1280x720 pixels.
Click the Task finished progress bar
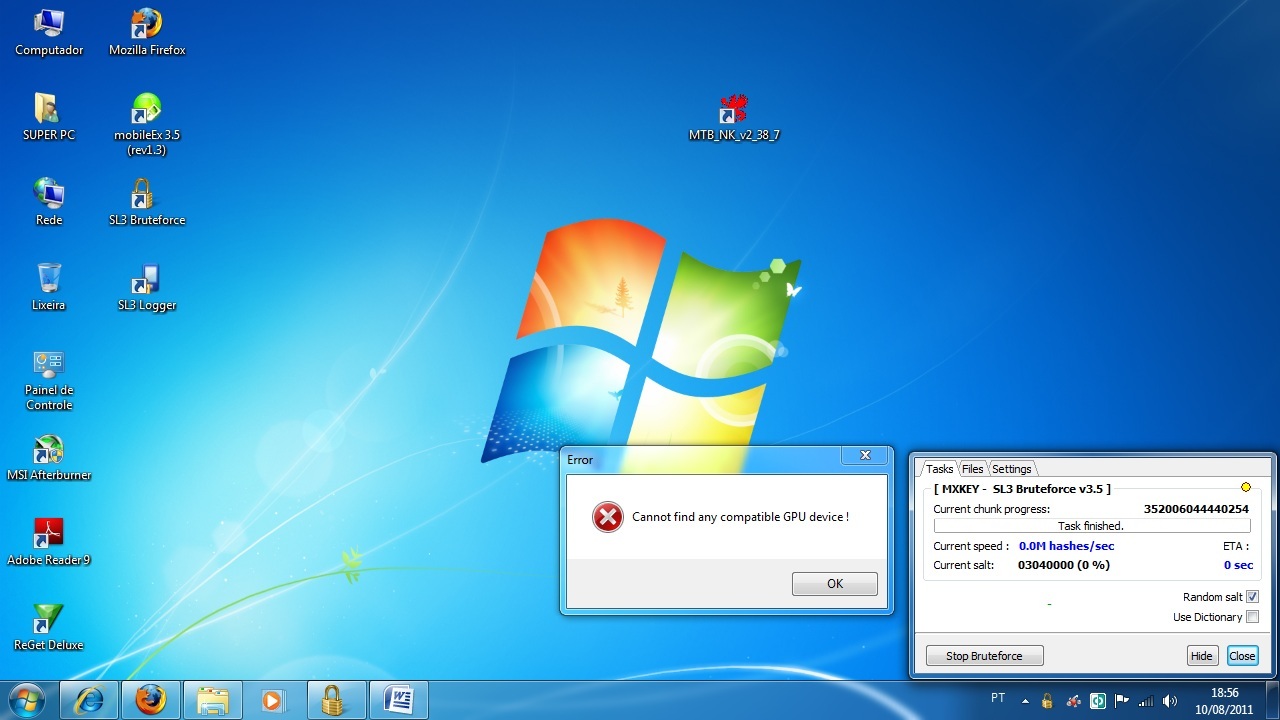click(1091, 526)
